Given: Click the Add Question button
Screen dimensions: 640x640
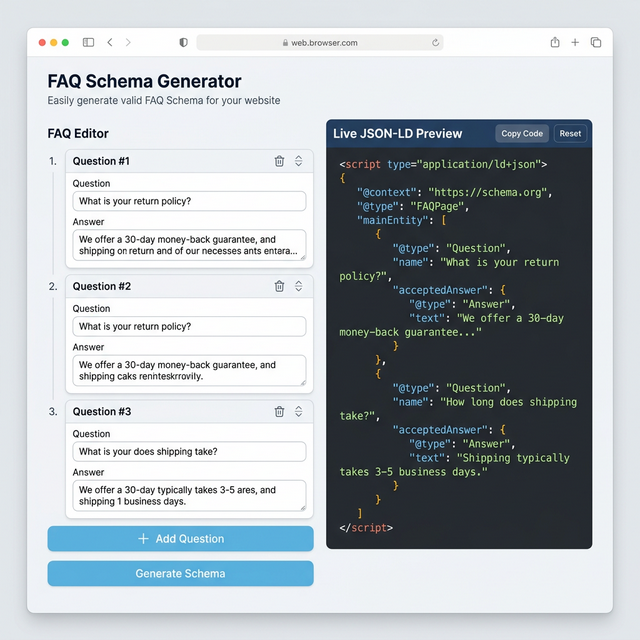Looking at the screenshot, I should coord(180,539).
